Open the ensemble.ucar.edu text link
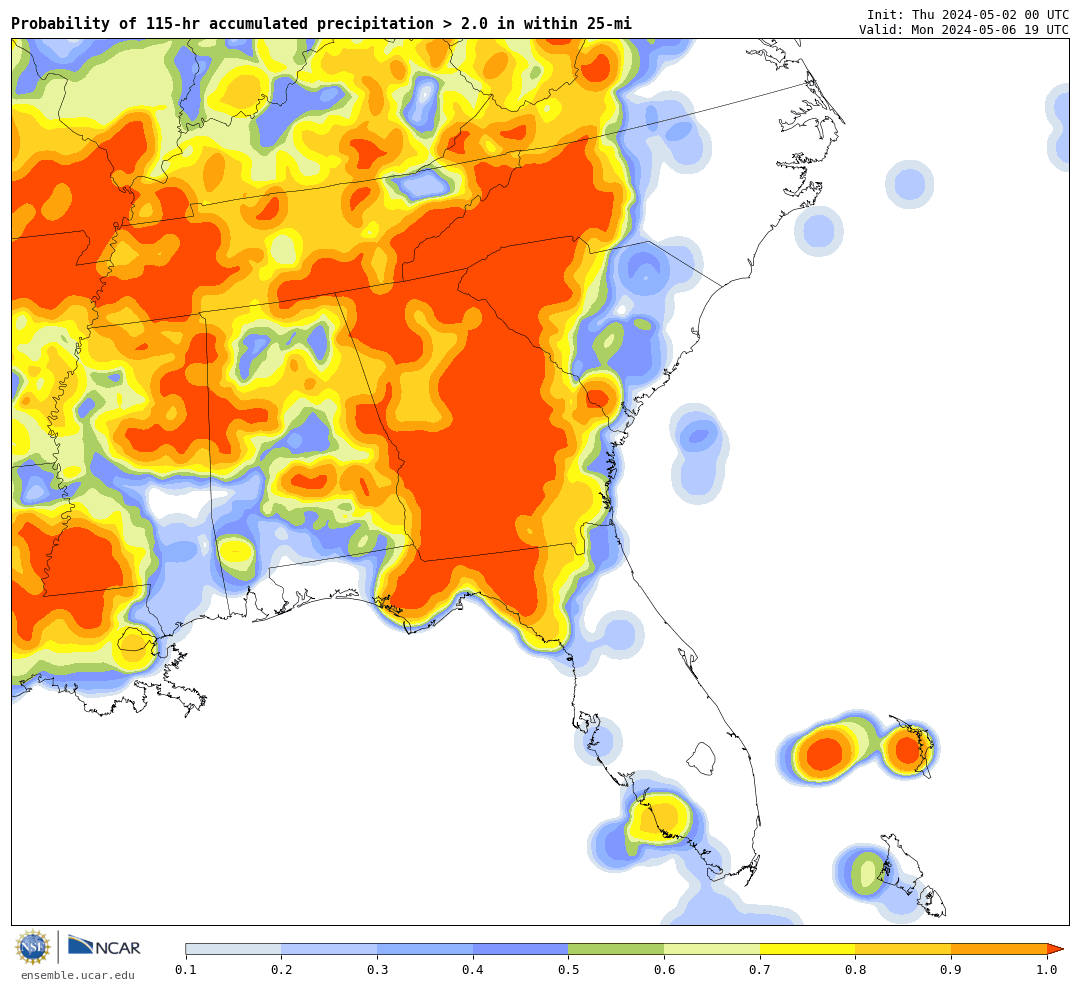1080x988 pixels. click(x=78, y=975)
